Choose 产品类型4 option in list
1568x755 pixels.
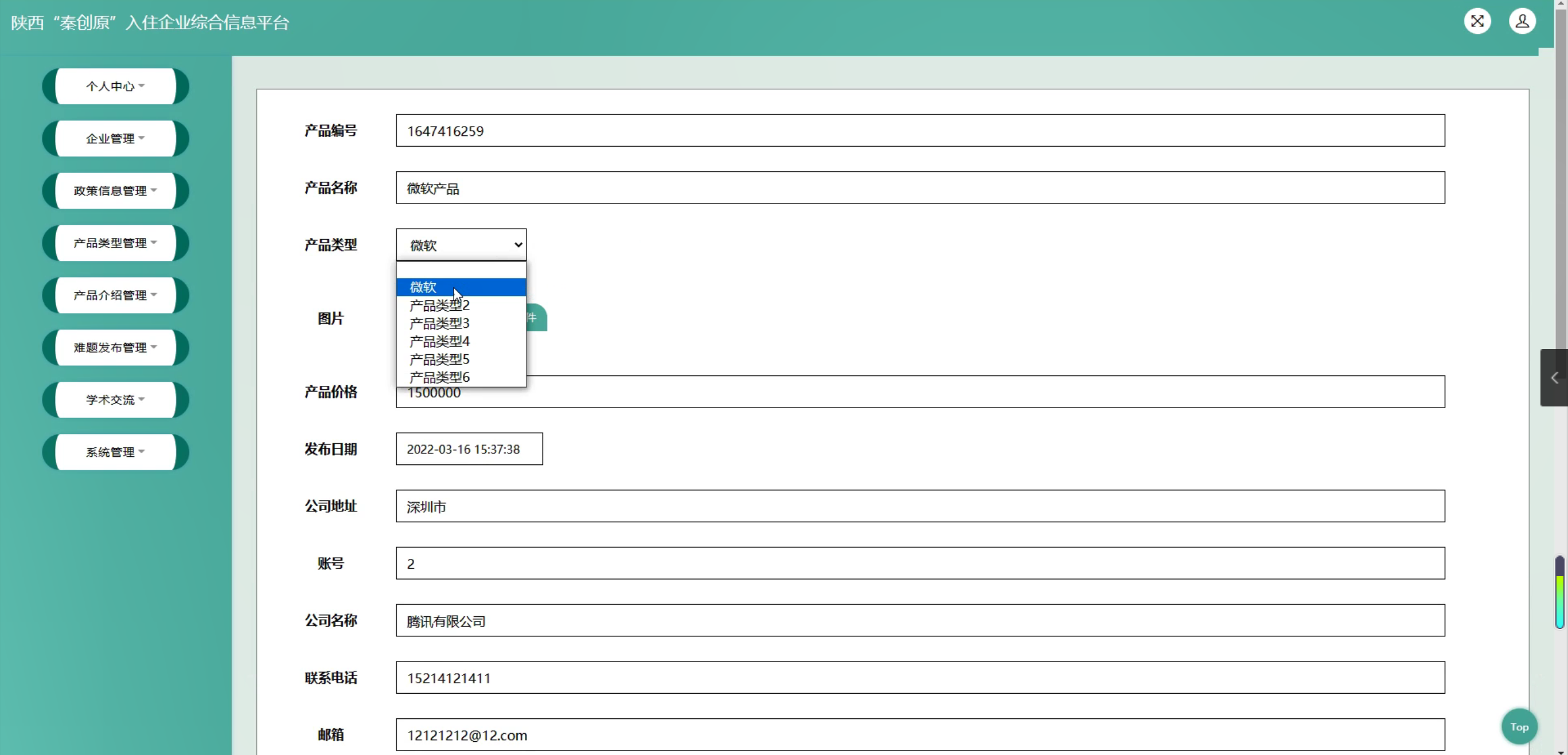tap(439, 341)
